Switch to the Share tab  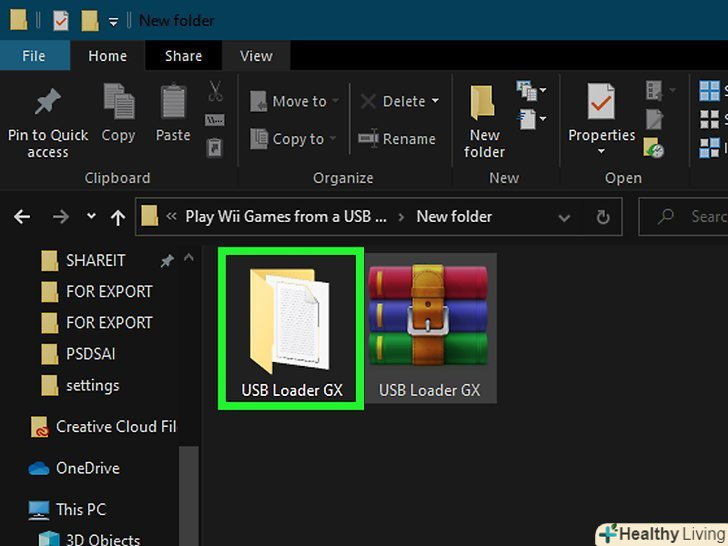(183, 56)
